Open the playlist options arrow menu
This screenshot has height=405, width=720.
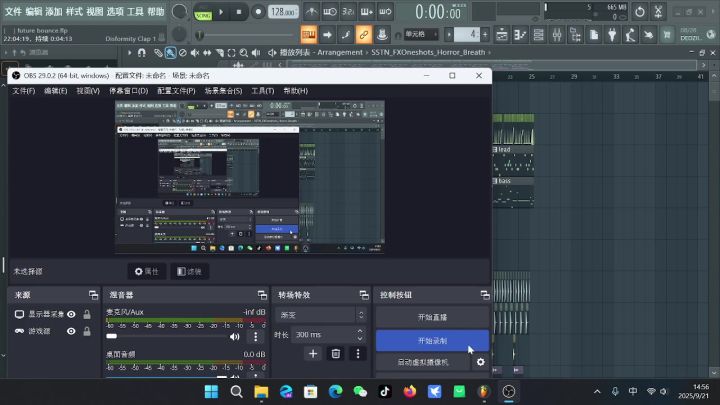[129, 53]
